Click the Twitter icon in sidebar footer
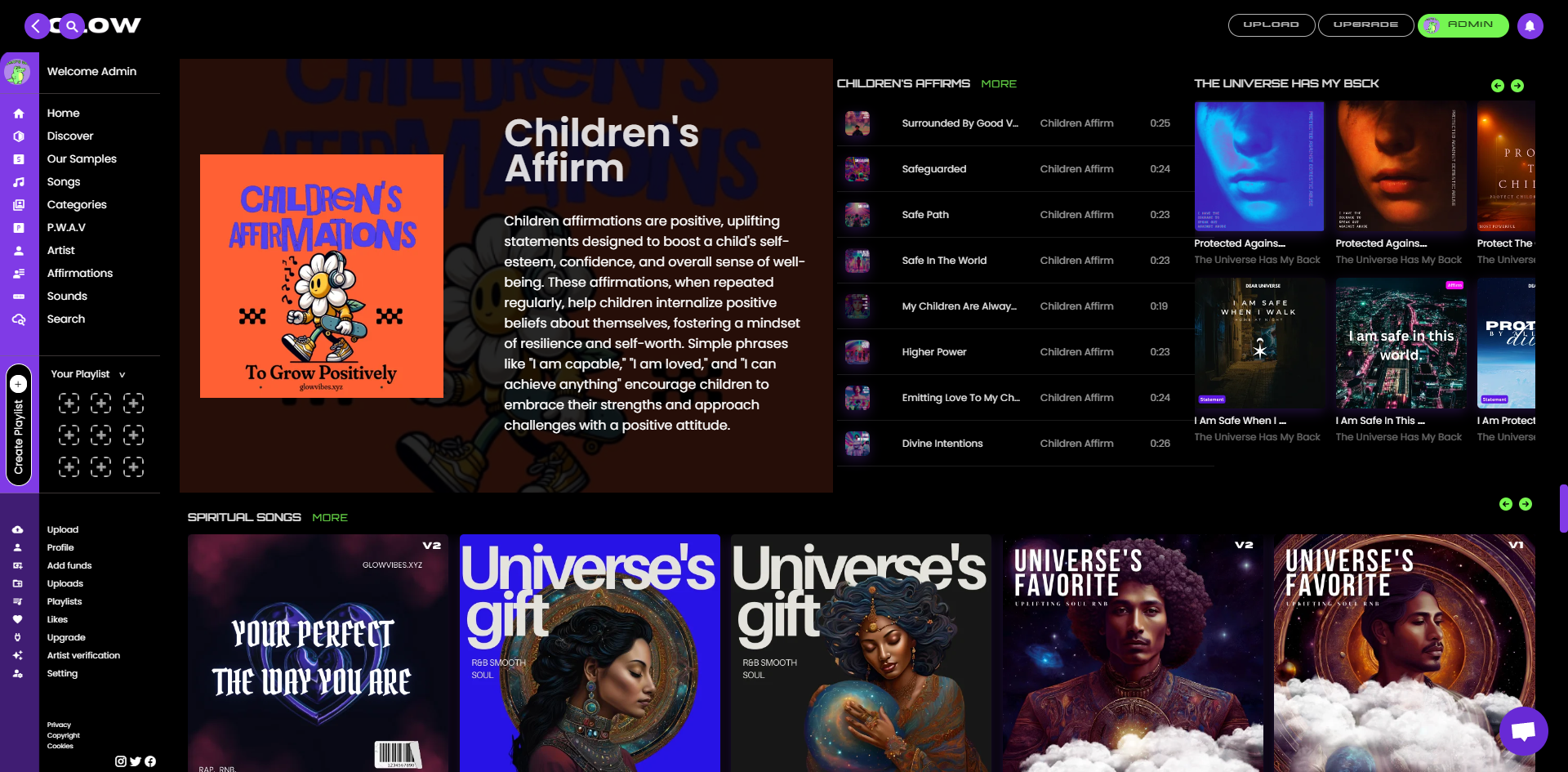1568x772 pixels. pos(136,761)
